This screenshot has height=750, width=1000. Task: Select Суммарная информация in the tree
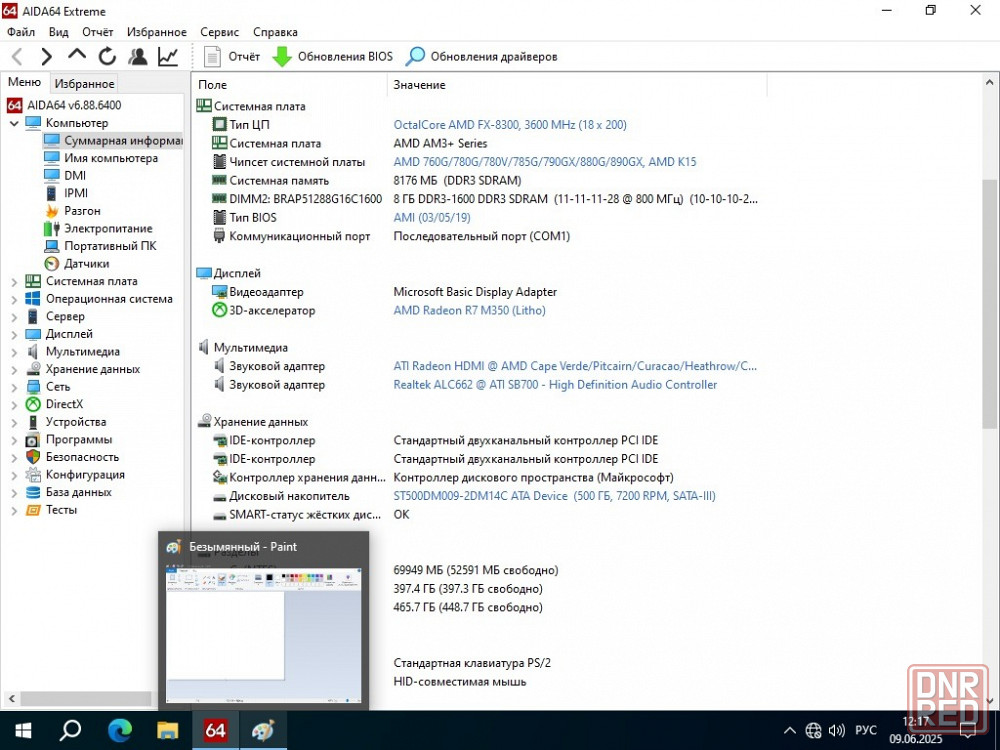click(x=113, y=140)
